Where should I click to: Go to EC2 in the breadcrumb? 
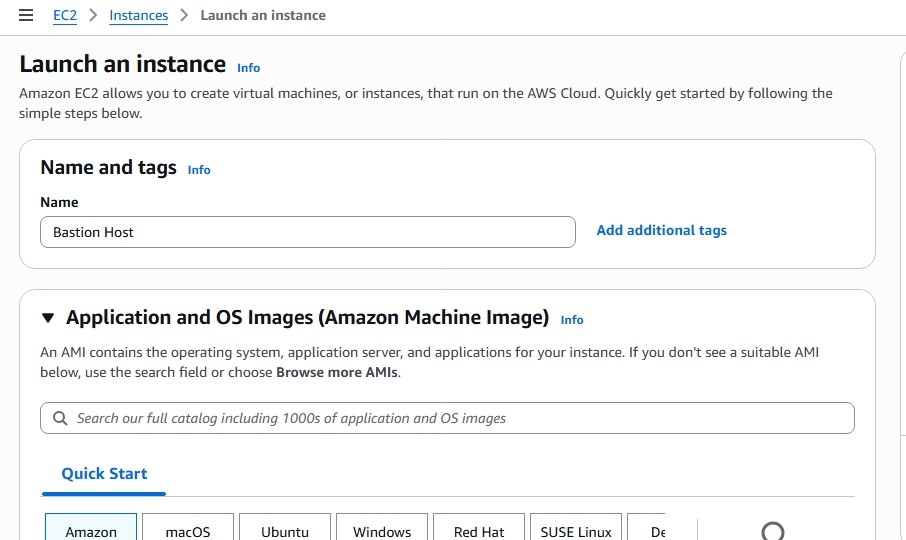tap(65, 15)
